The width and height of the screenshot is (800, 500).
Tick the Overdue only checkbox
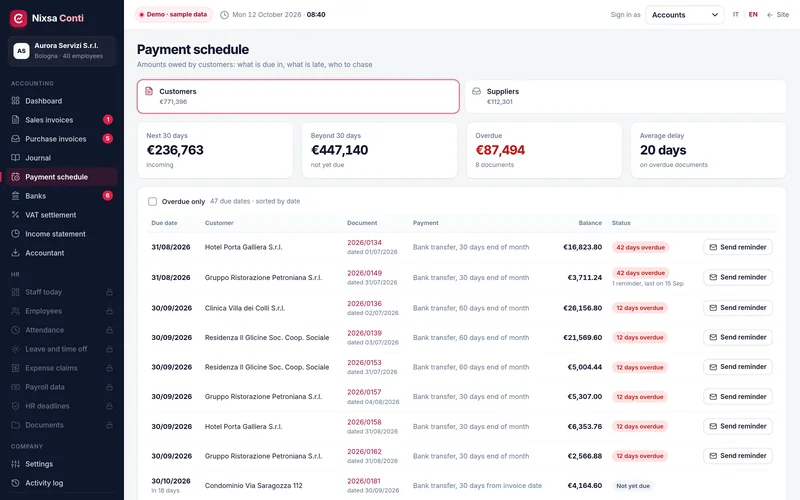[152, 202]
